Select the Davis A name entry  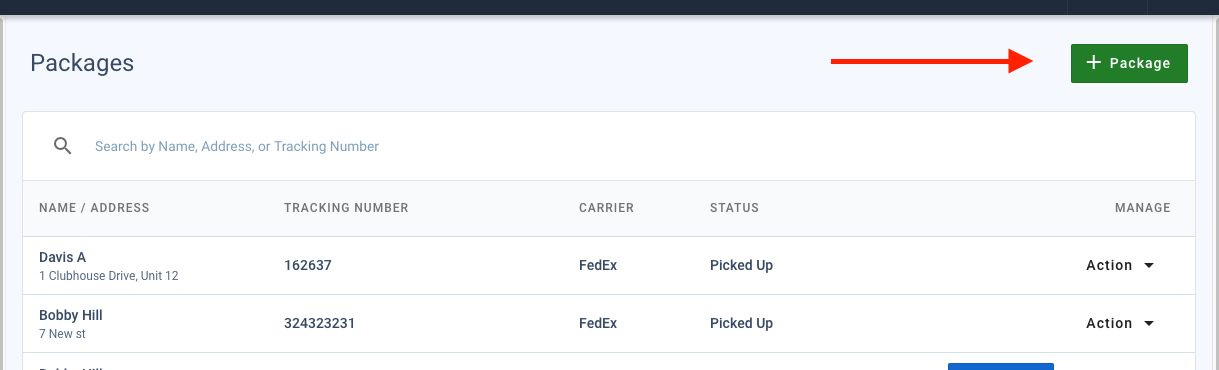[x=63, y=257]
